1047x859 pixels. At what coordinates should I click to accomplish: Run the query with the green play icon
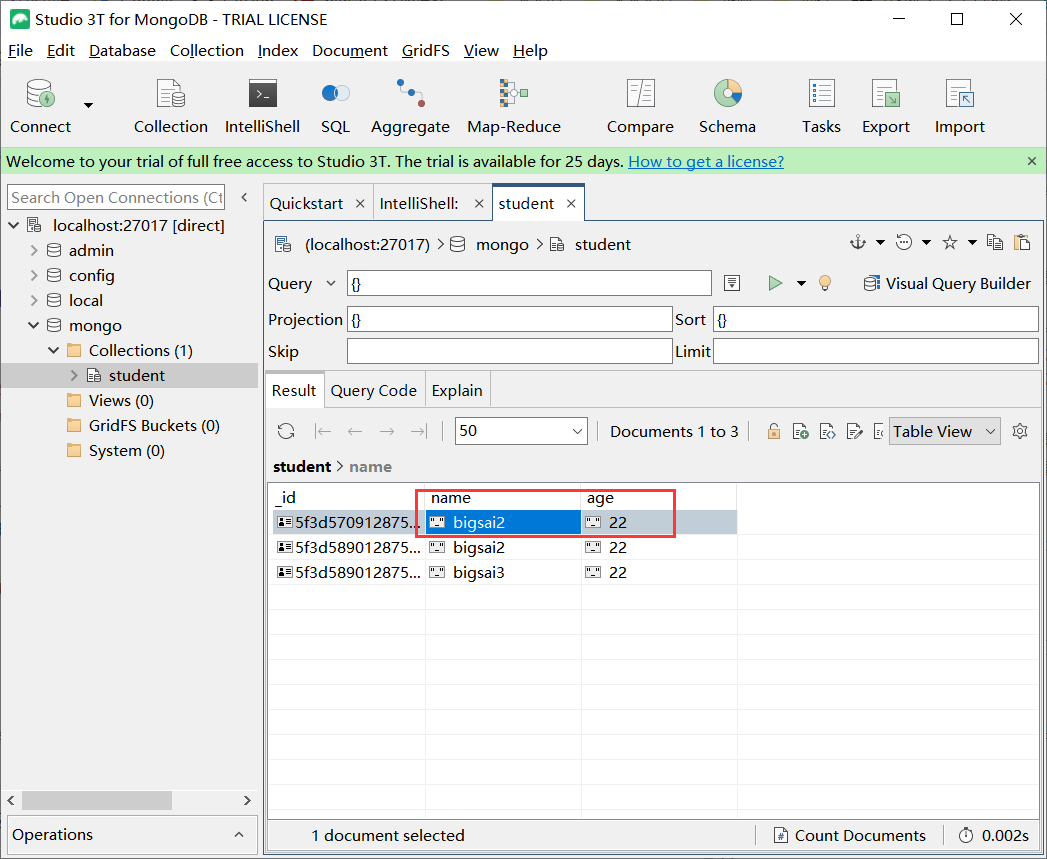pyautogui.click(x=775, y=283)
